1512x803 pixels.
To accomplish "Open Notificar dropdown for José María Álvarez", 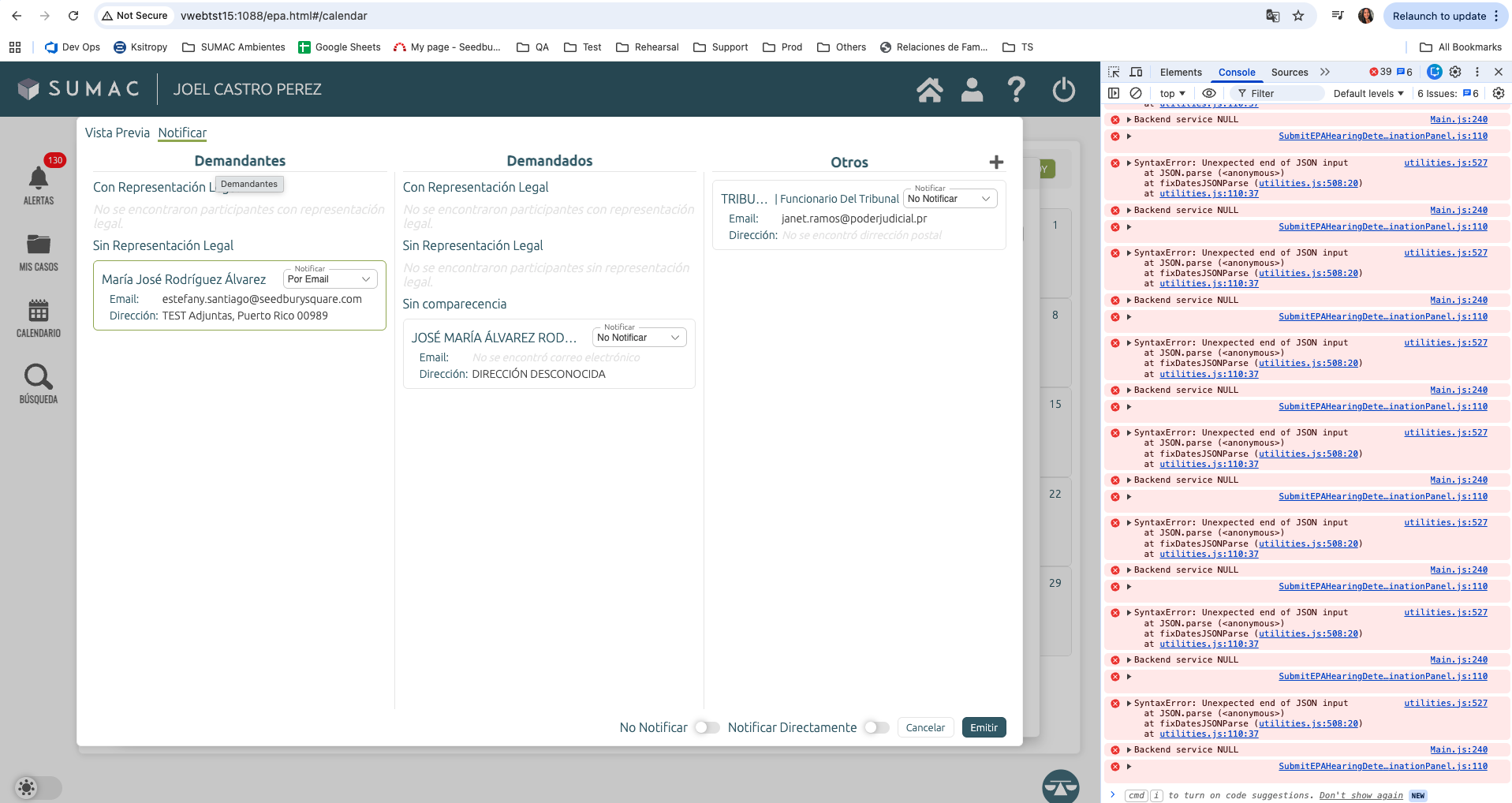I will click(639, 338).
